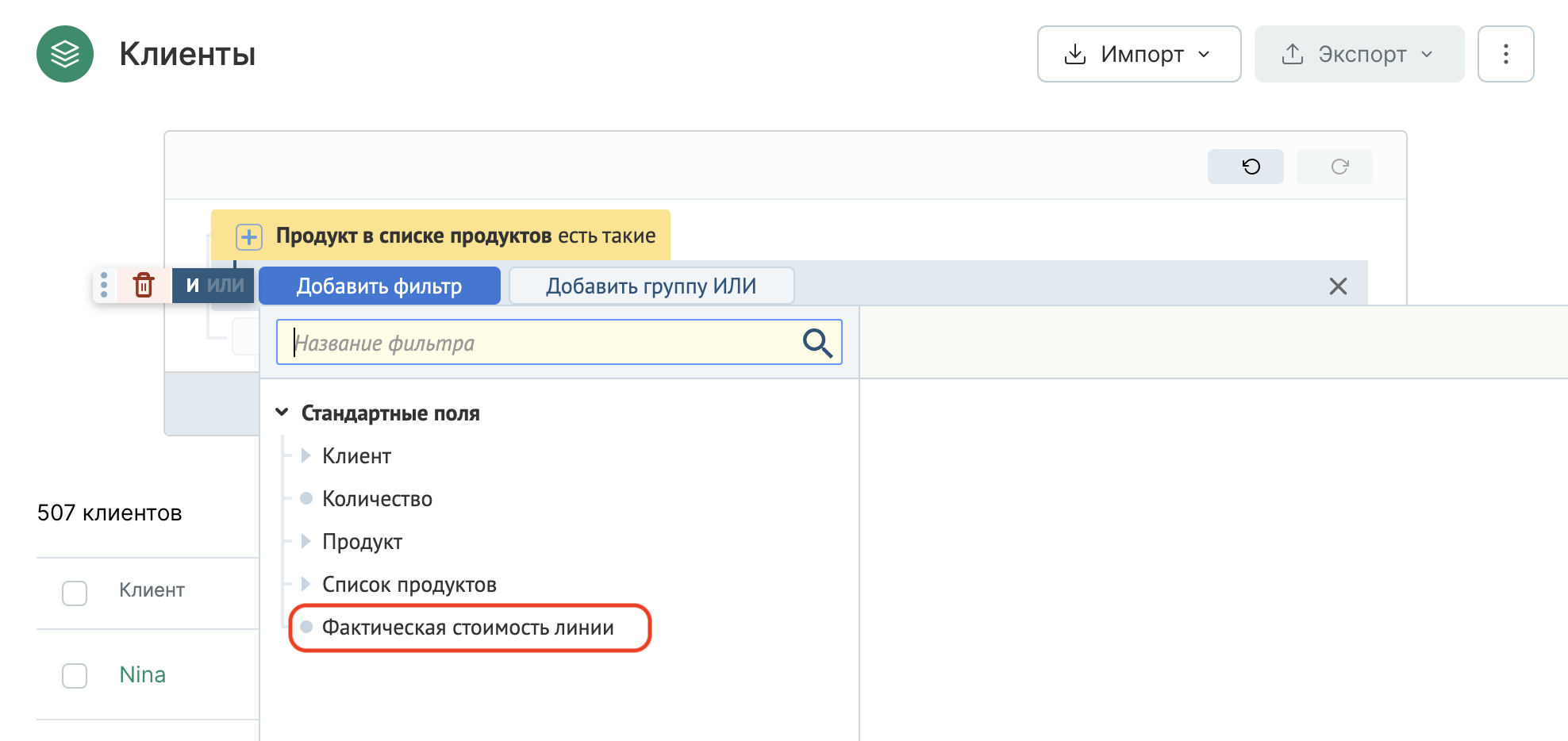1568x741 pixels.
Task: Toggle the select-all checkbox near Клиент header
Action: click(75, 593)
